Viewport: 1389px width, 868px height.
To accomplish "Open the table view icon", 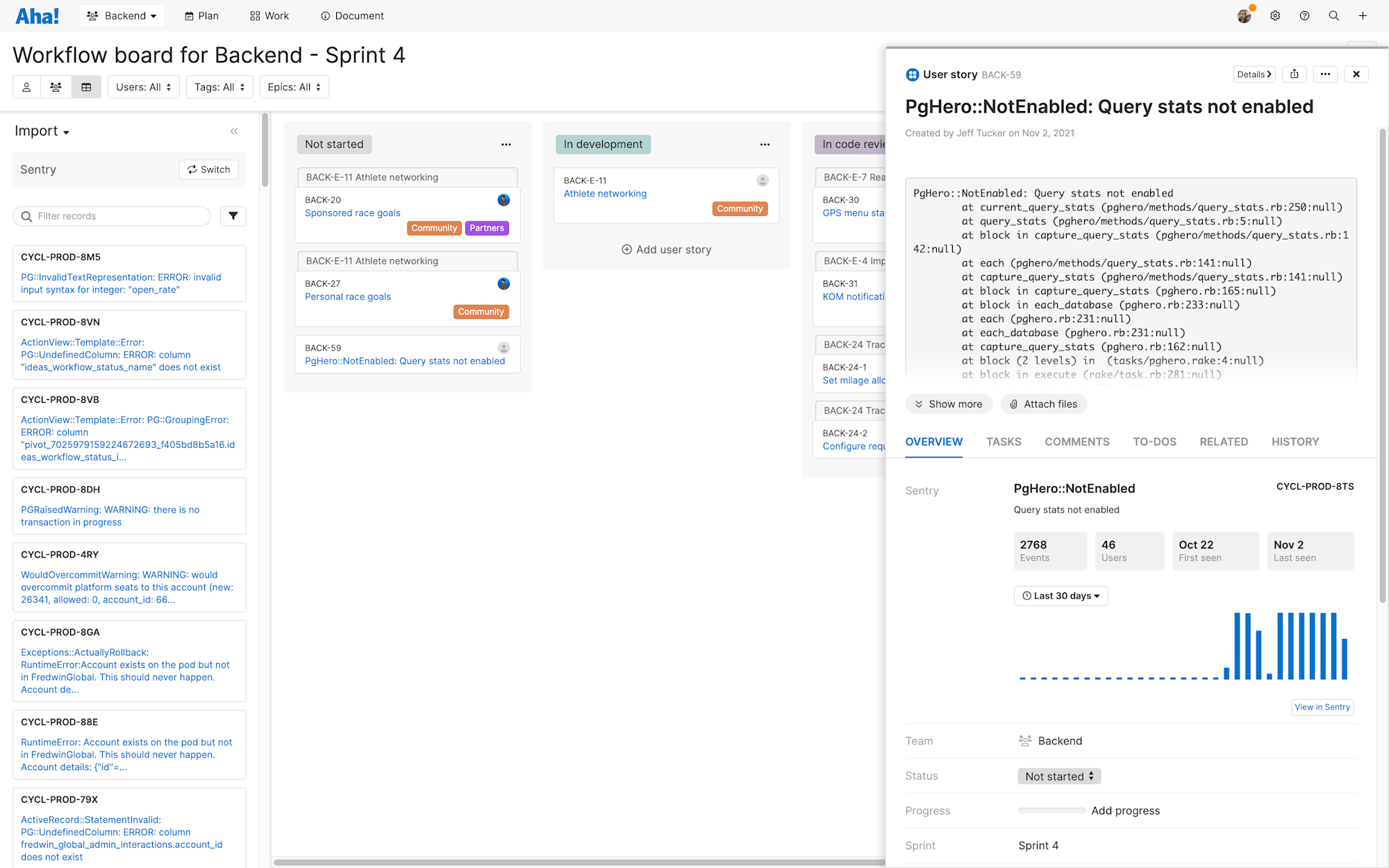I will coord(85,87).
